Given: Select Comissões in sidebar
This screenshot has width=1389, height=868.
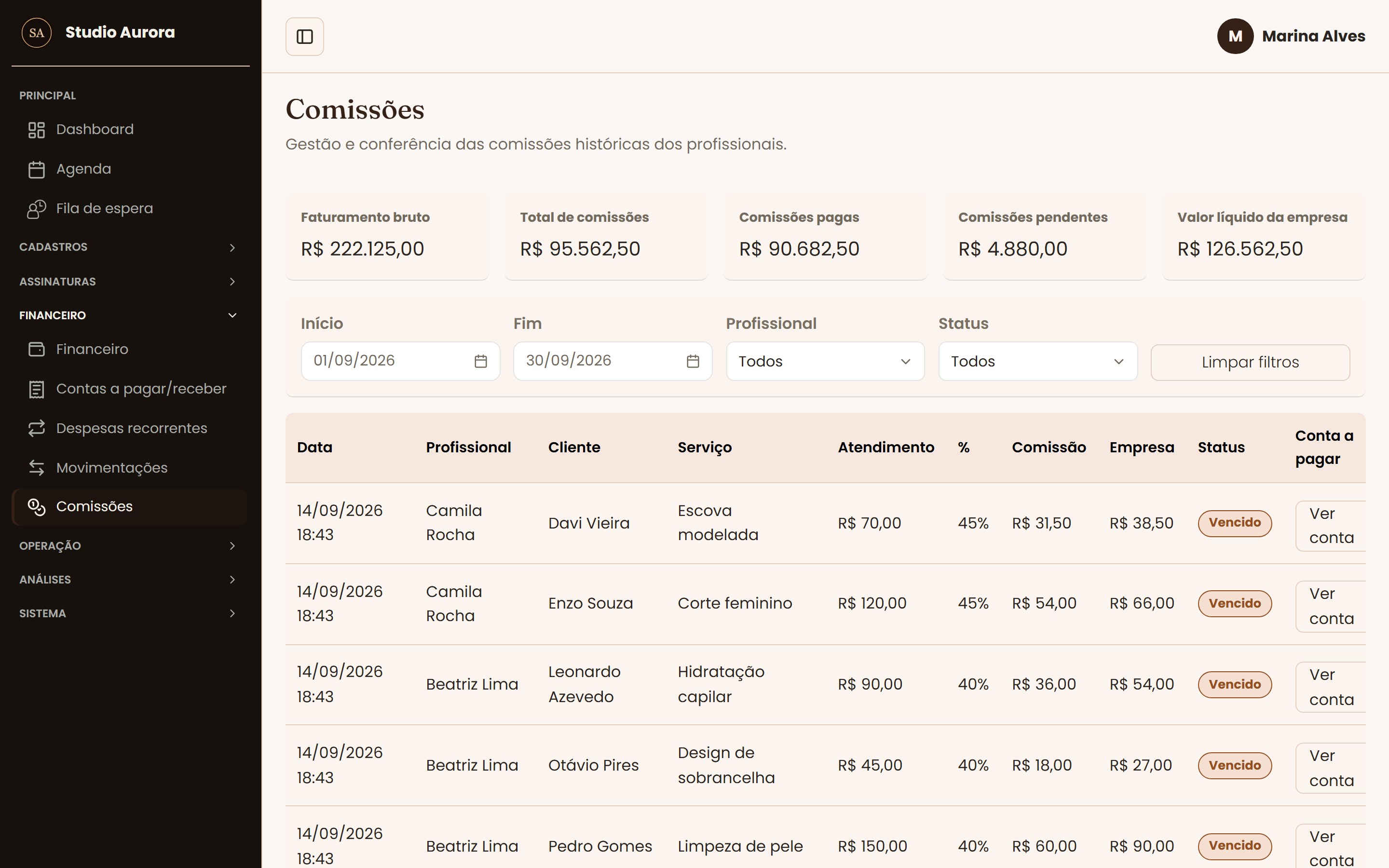Looking at the screenshot, I should pyautogui.click(x=130, y=507).
